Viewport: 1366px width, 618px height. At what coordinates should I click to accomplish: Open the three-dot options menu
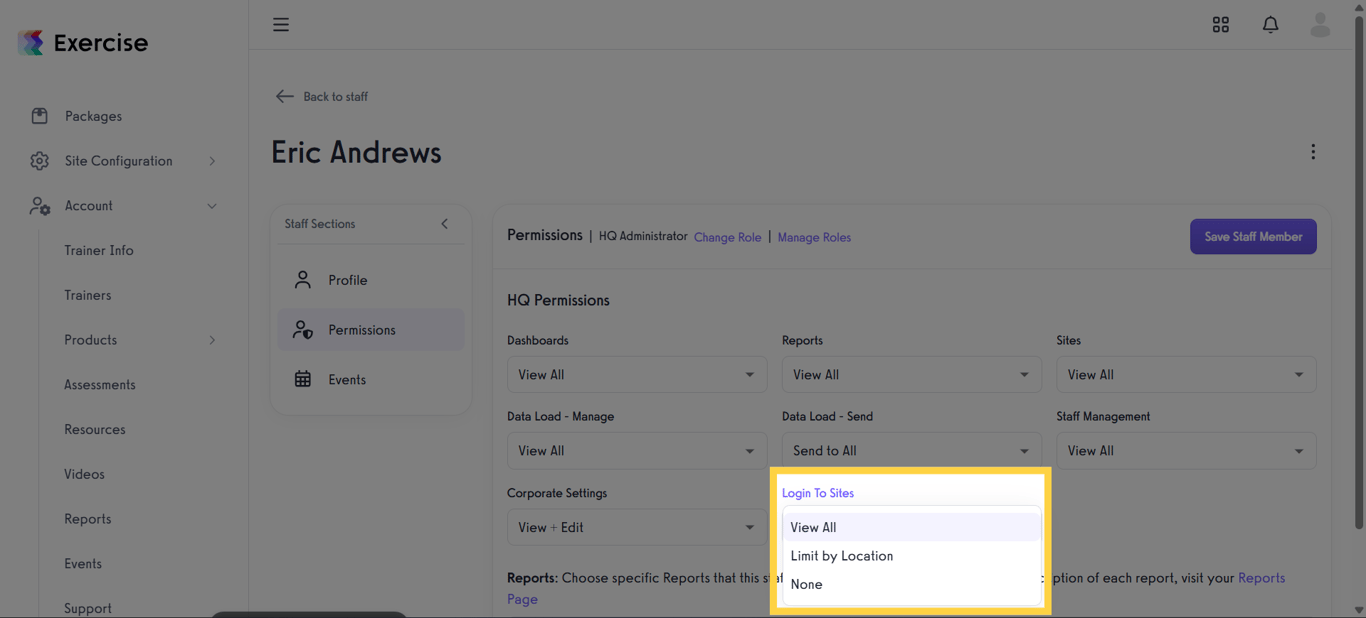click(x=1313, y=151)
